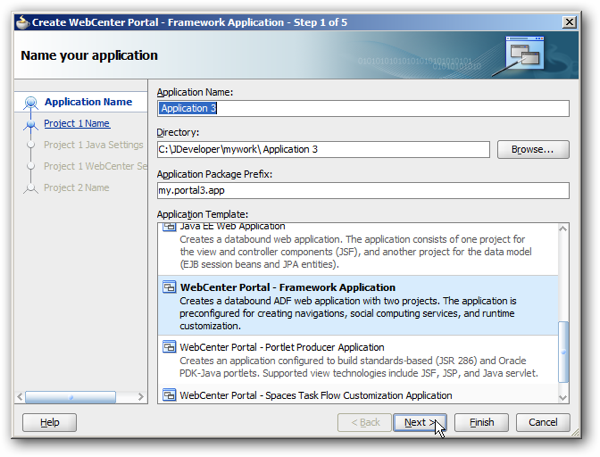Click the Directory path field

(323, 149)
